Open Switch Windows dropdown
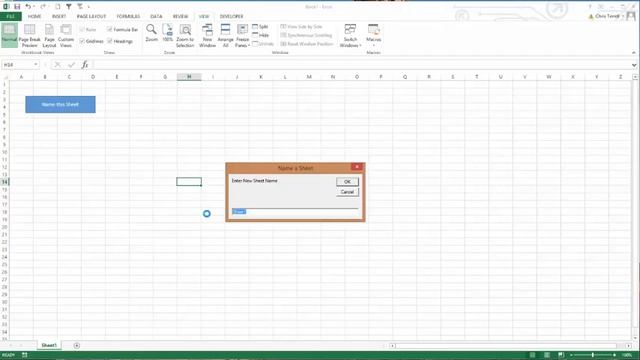 tap(350, 36)
